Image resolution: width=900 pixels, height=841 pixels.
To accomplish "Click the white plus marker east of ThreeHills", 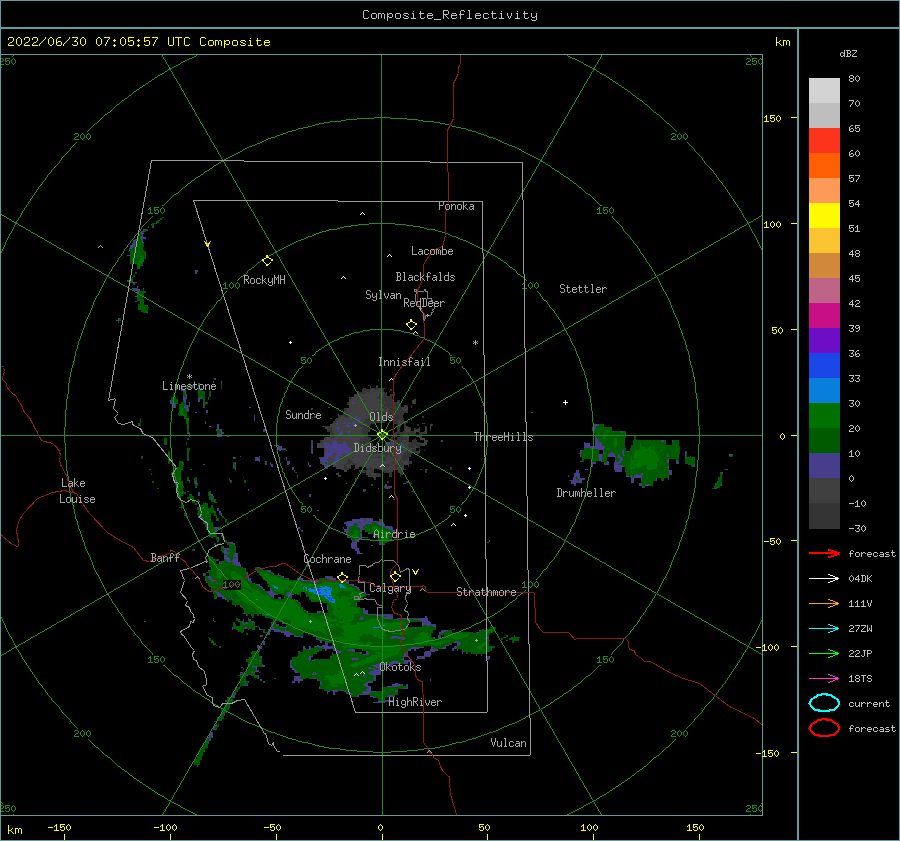I will (565, 402).
